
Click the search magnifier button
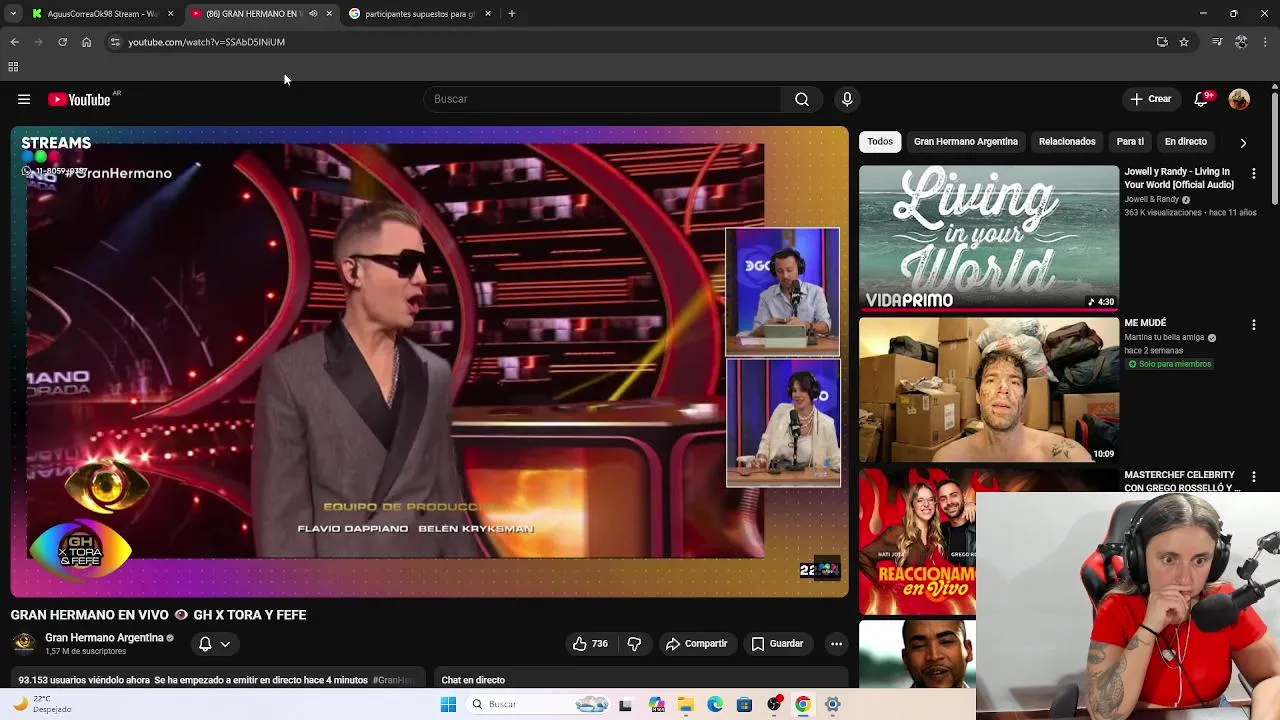pyautogui.click(x=802, y=99)
